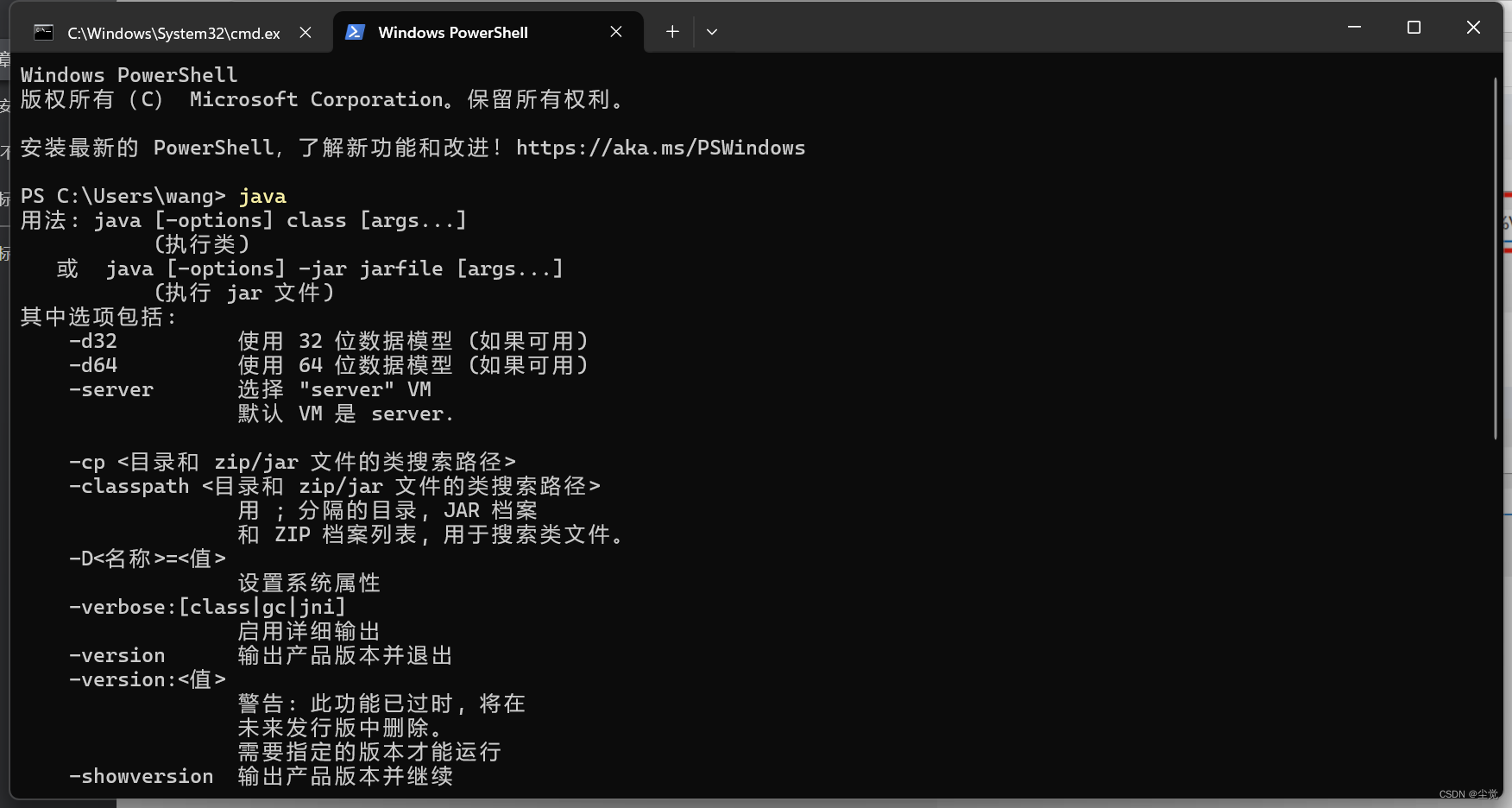Select the Windows PowerShell tab

click(453, 32)
